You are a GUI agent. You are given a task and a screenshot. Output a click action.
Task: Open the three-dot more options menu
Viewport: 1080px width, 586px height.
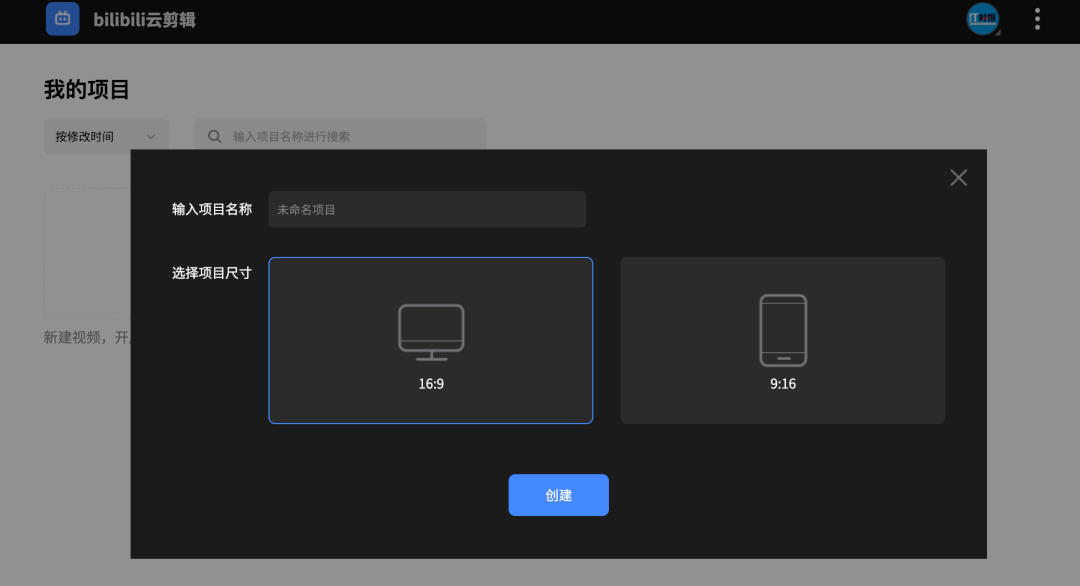tap(1037, 19)
